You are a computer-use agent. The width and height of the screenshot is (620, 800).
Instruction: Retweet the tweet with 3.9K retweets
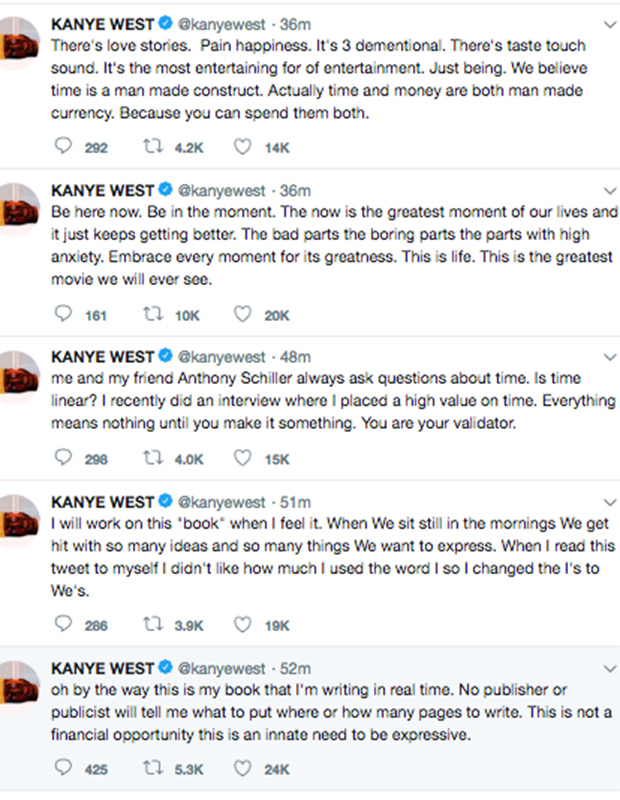coord(156,625)
